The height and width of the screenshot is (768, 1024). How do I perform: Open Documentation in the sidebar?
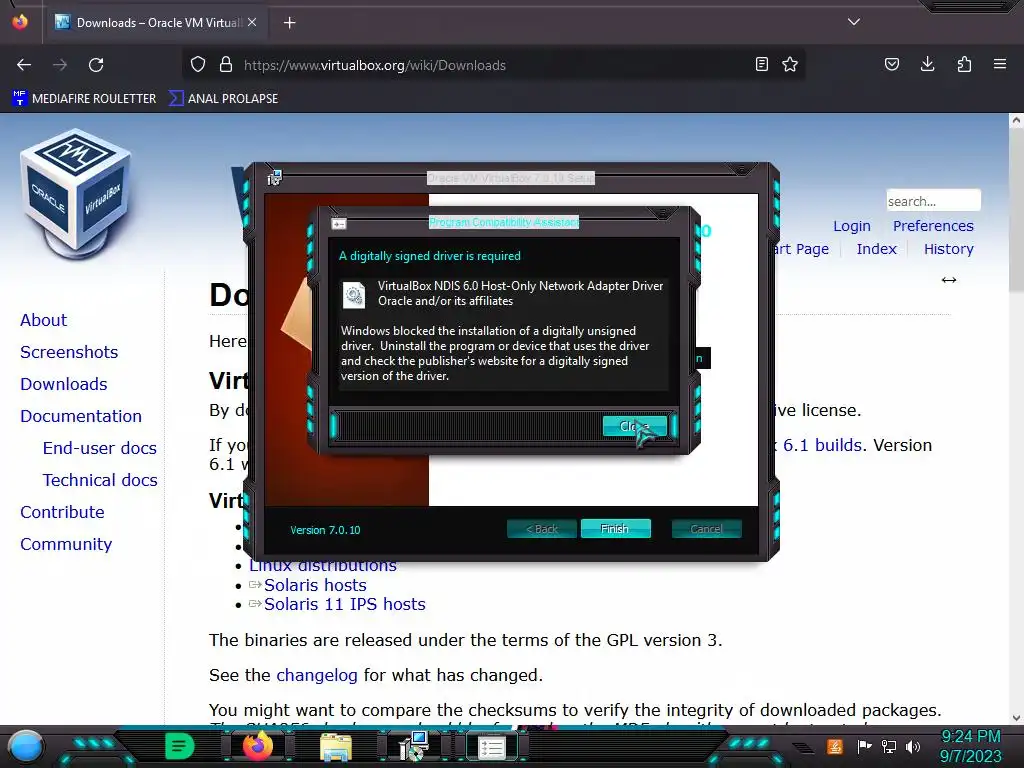point(81,416)
